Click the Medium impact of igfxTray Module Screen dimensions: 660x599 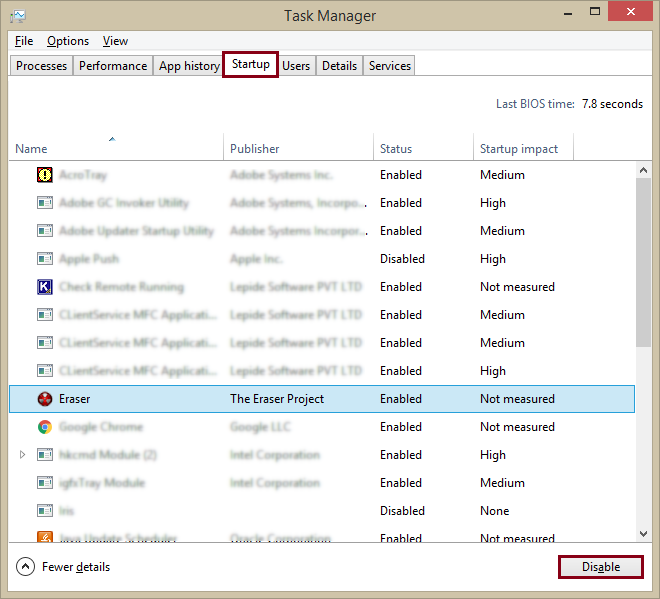[502, 482]
